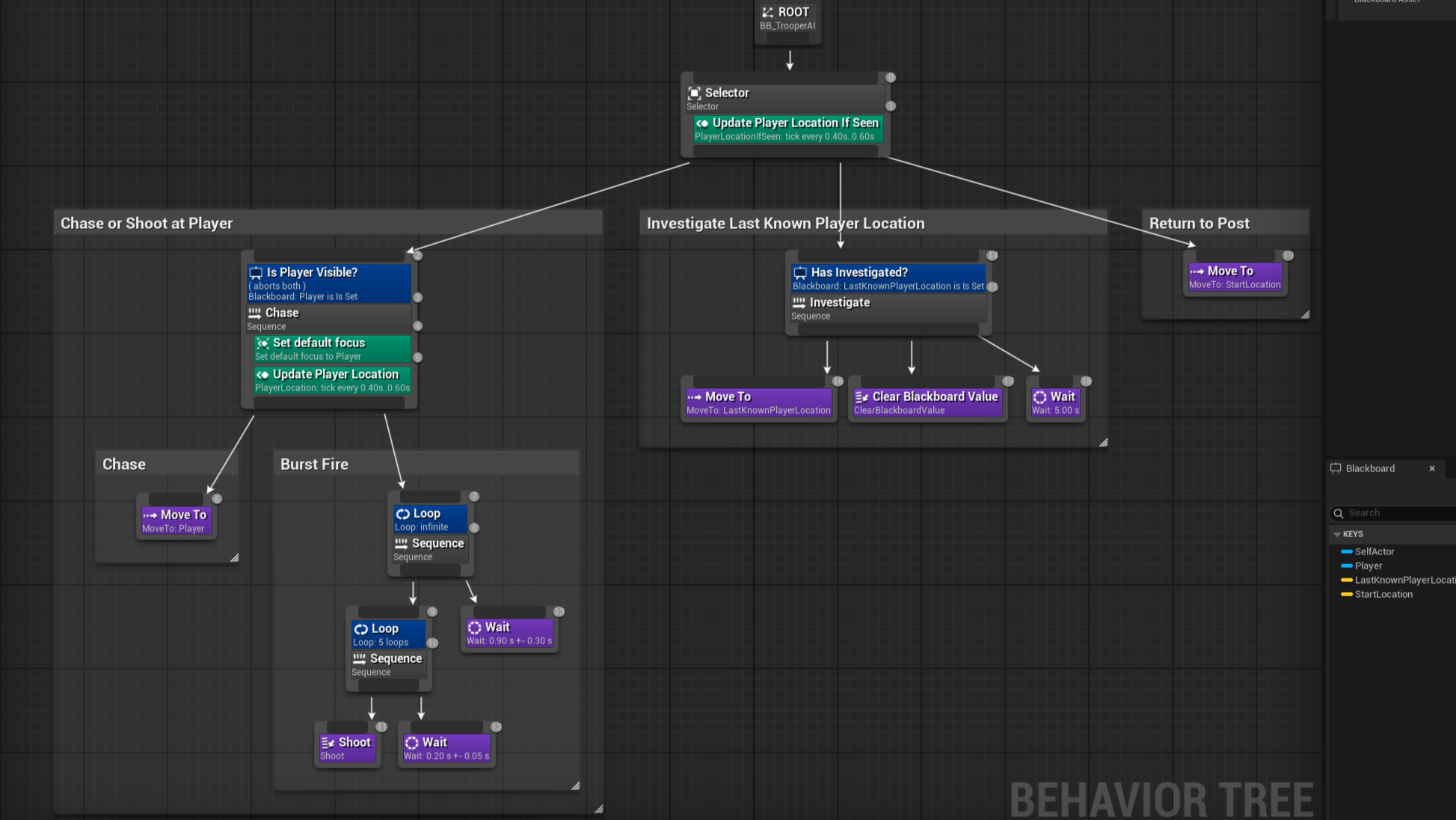
Task: Click the Loop infinite decorator
Action: [429, 519]
